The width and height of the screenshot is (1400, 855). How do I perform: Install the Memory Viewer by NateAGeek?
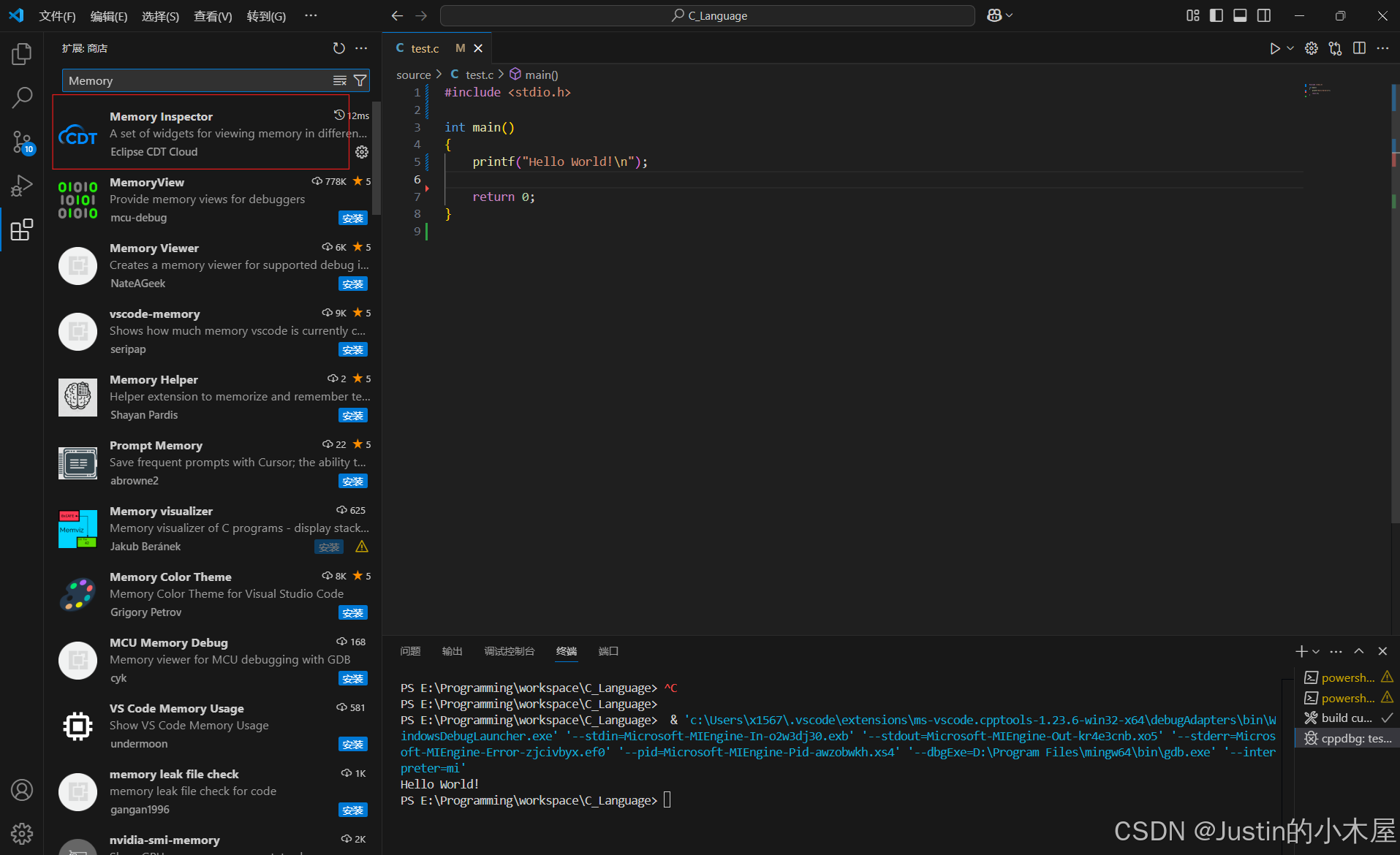353,284
